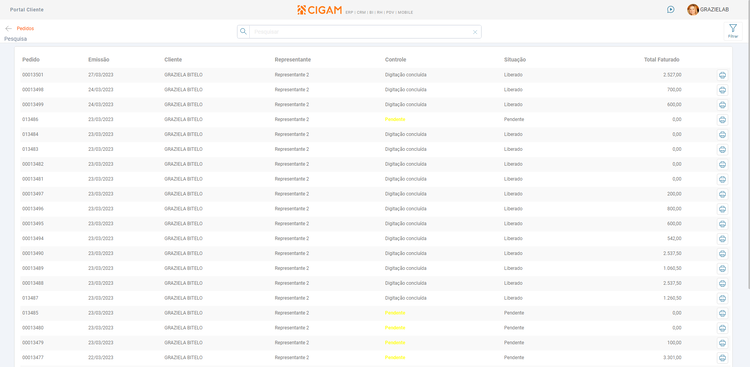Print order 00013501
Screen dimensions: 750x367
point(722,75)
